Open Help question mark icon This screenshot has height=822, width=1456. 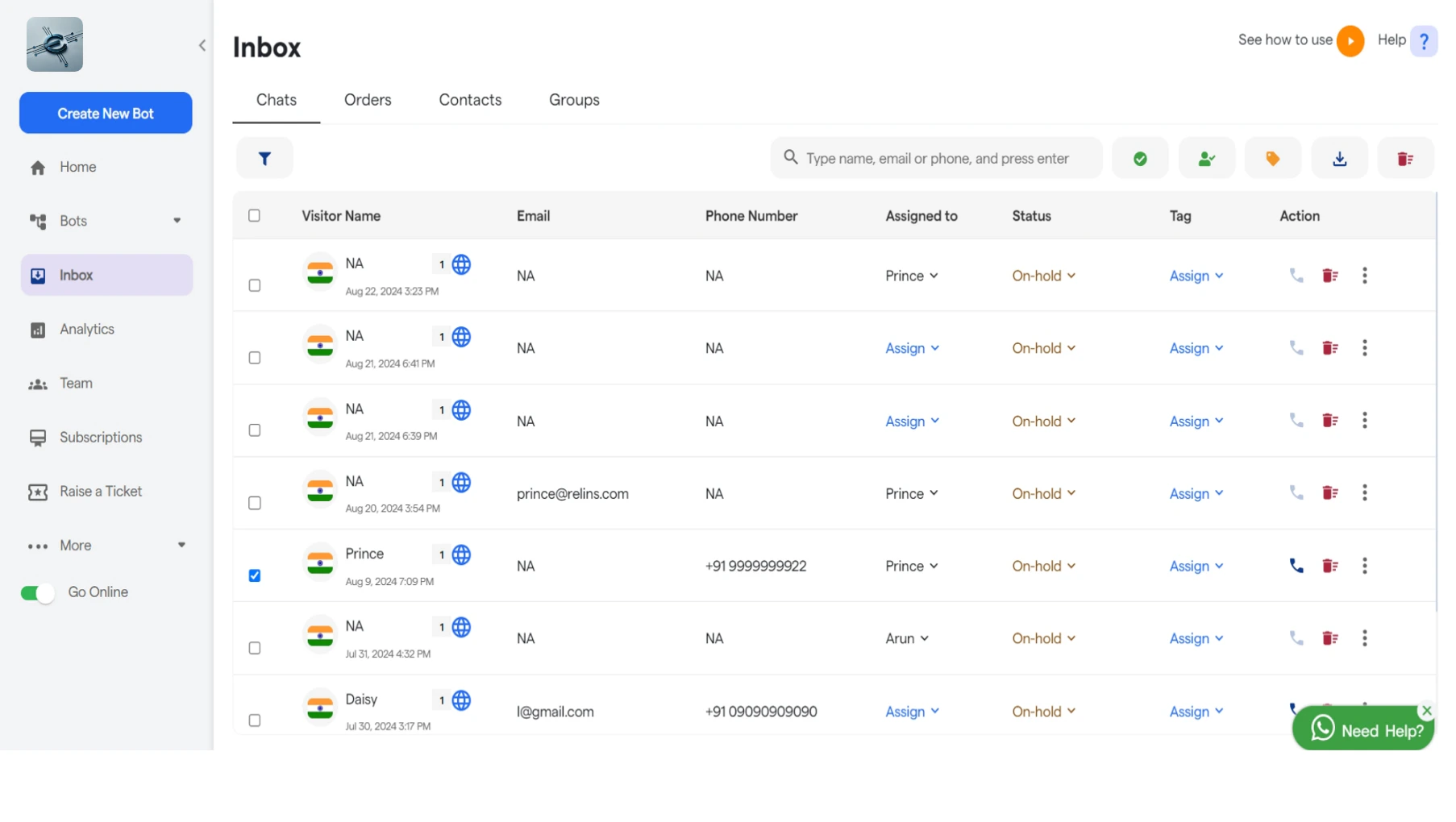[1424, 41]
